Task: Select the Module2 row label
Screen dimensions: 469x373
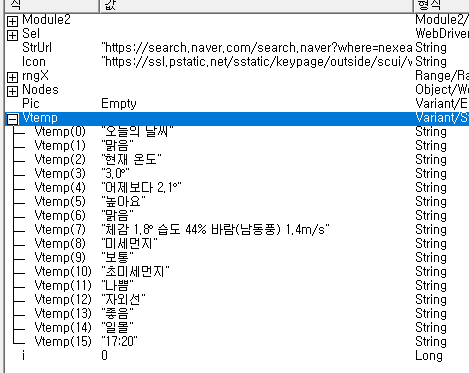Action: 46,20
